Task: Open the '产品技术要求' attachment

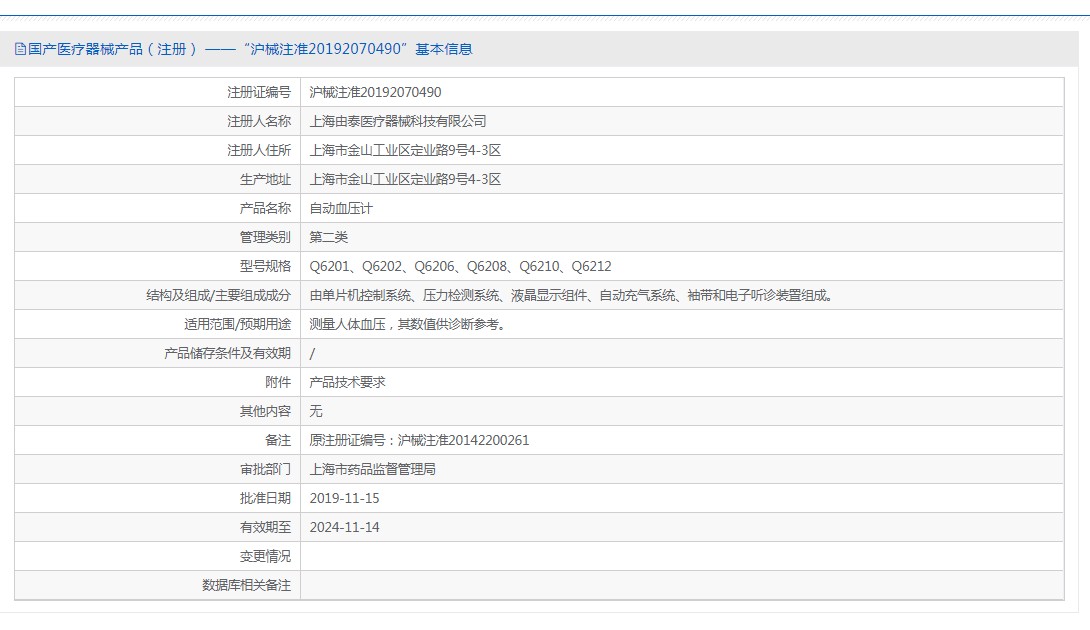Action: click(348, 382)
